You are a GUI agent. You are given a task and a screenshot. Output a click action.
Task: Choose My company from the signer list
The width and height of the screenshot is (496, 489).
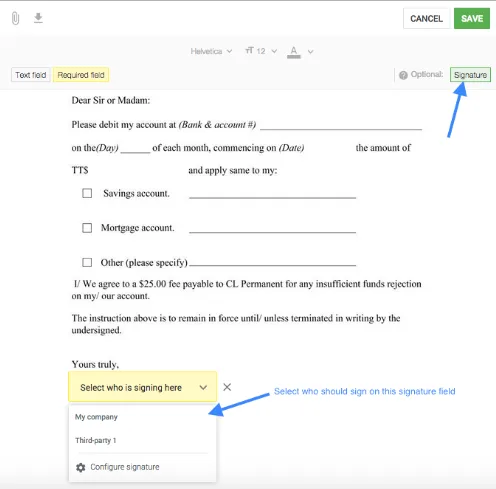[96, 417]
